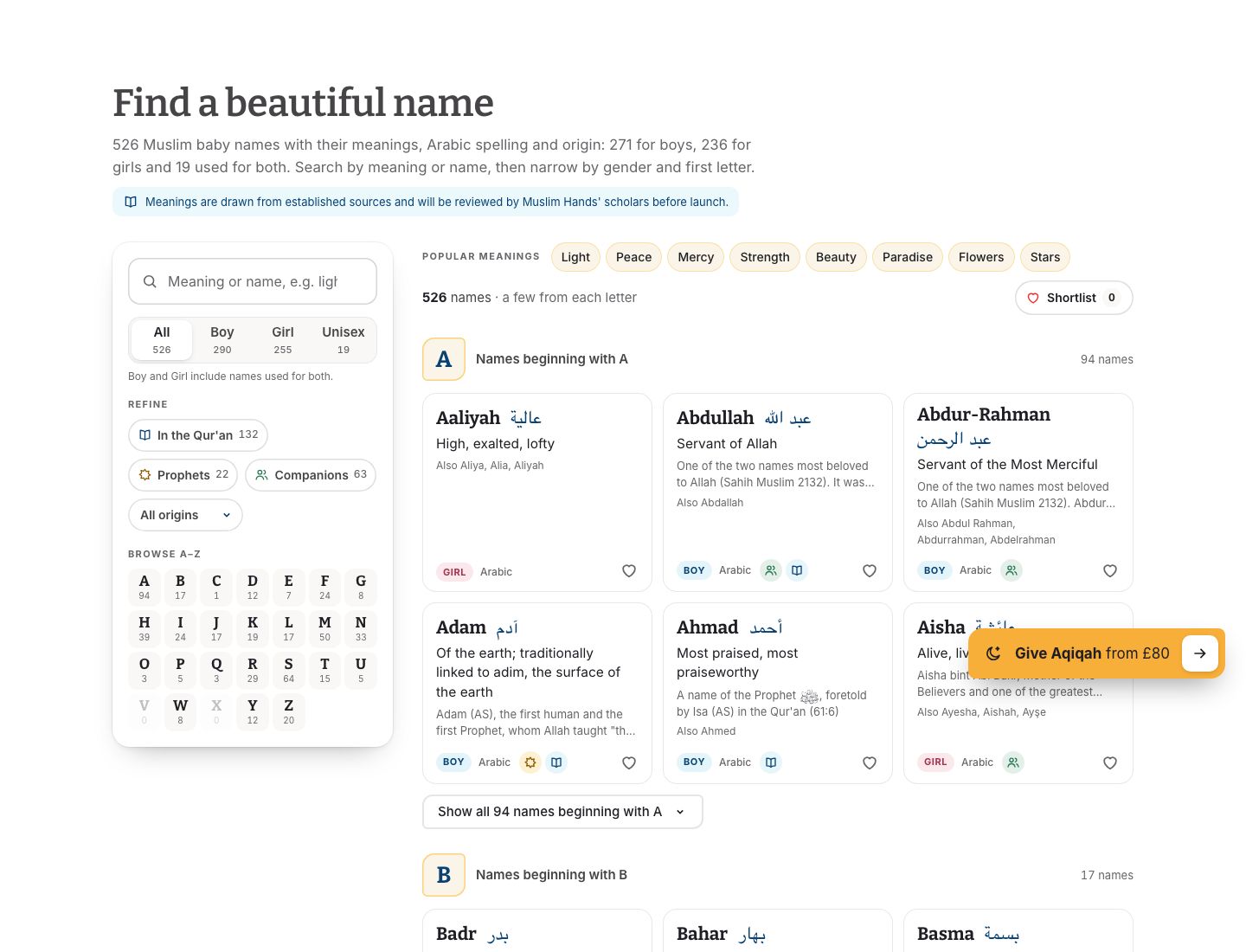Viewport: 1246px width, 952px height.
Task: Favorite the Abdullah name with heart icon
Action: [x=870, y=571]
